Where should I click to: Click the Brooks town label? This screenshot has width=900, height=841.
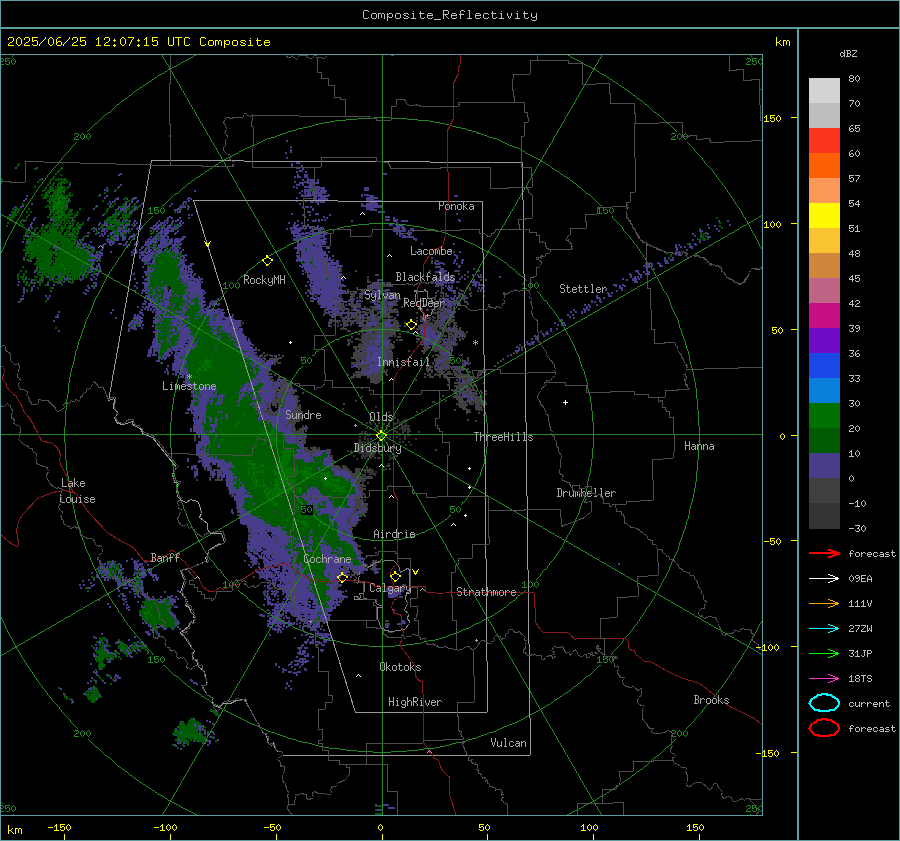click(711, 700)
